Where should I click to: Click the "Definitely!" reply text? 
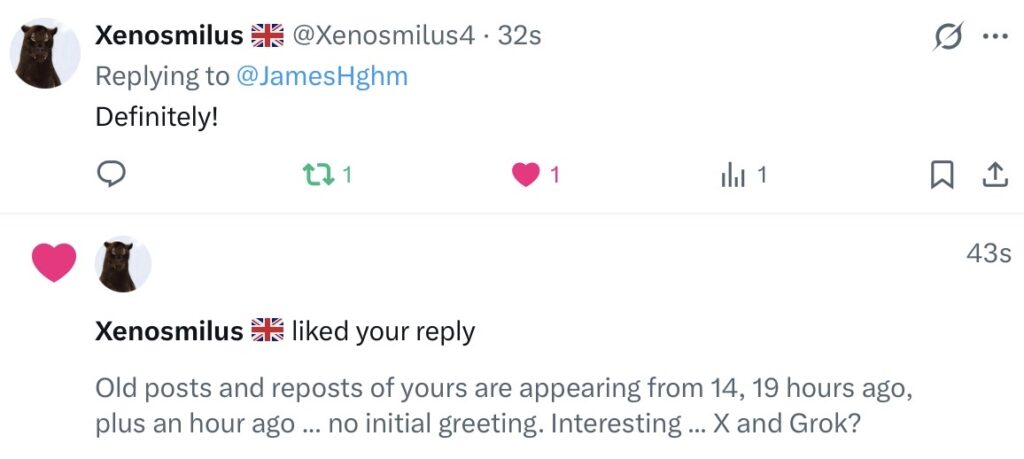tap(156, 116)
